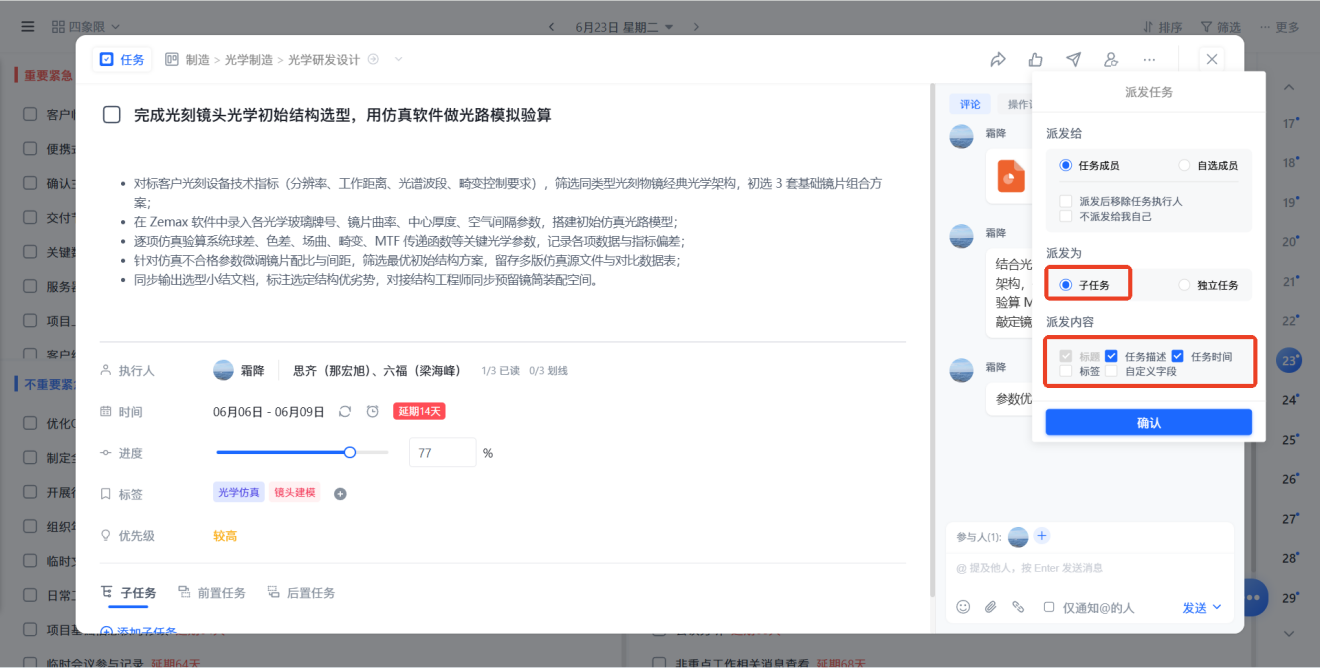Screen dimensions: 1320x668
Task: Open the 较高 priority selector
Action: click(225, 536)
